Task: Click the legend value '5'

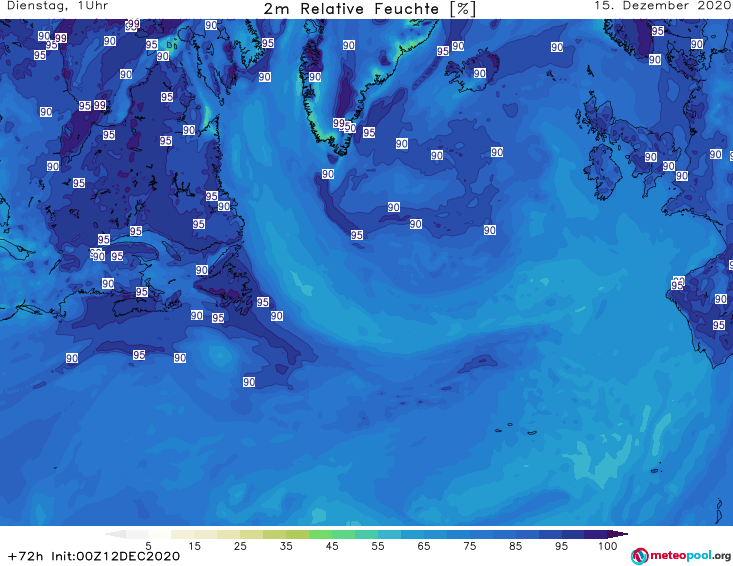Action: click(x=148, y=546)
